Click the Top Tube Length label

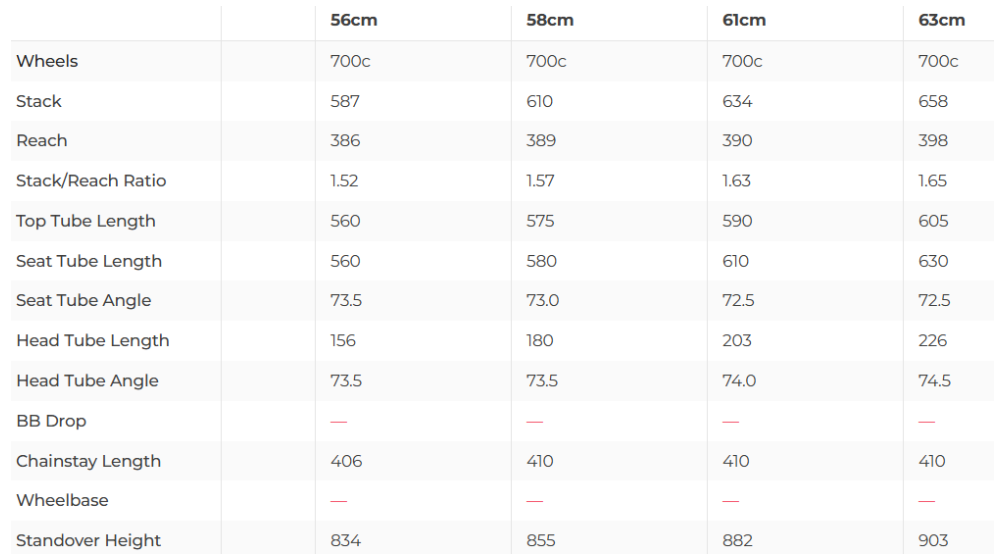86,221
